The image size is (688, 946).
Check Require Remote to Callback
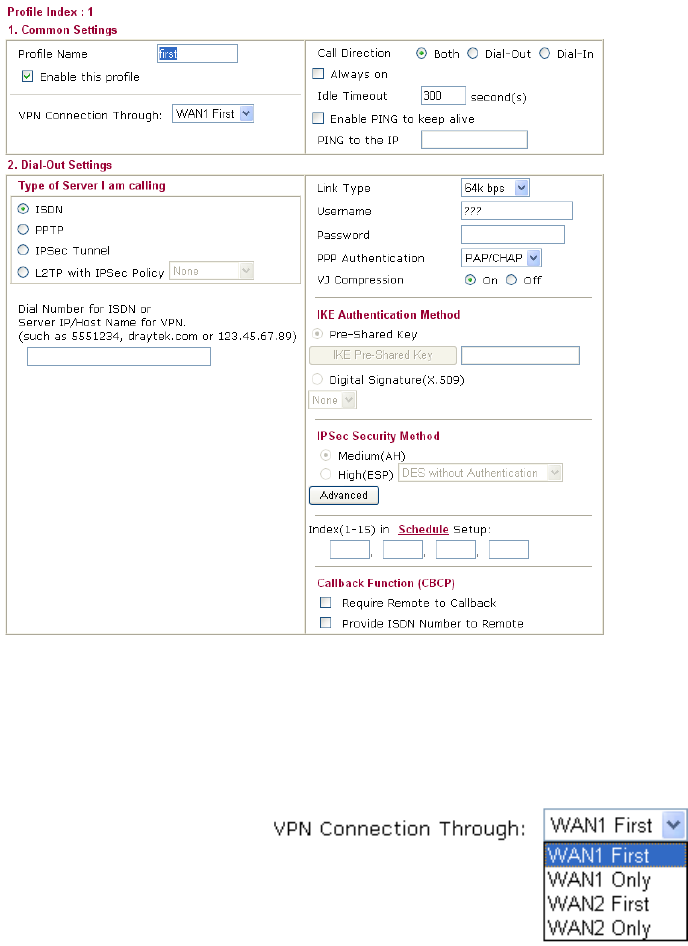point(326,602)
